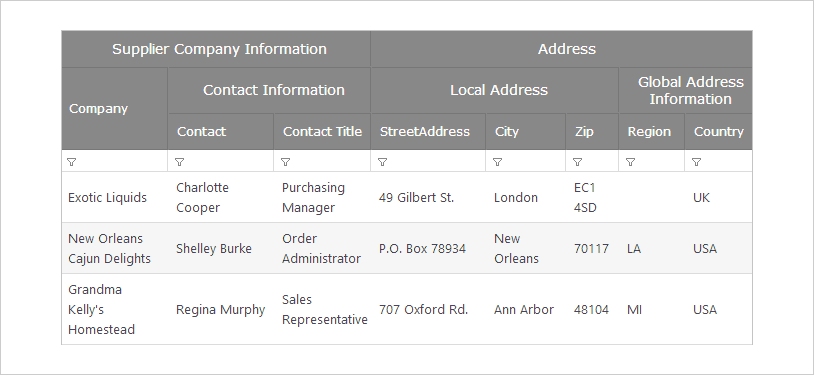
Task: Open the StreetAddress filter icon
Action: [382, 162]
